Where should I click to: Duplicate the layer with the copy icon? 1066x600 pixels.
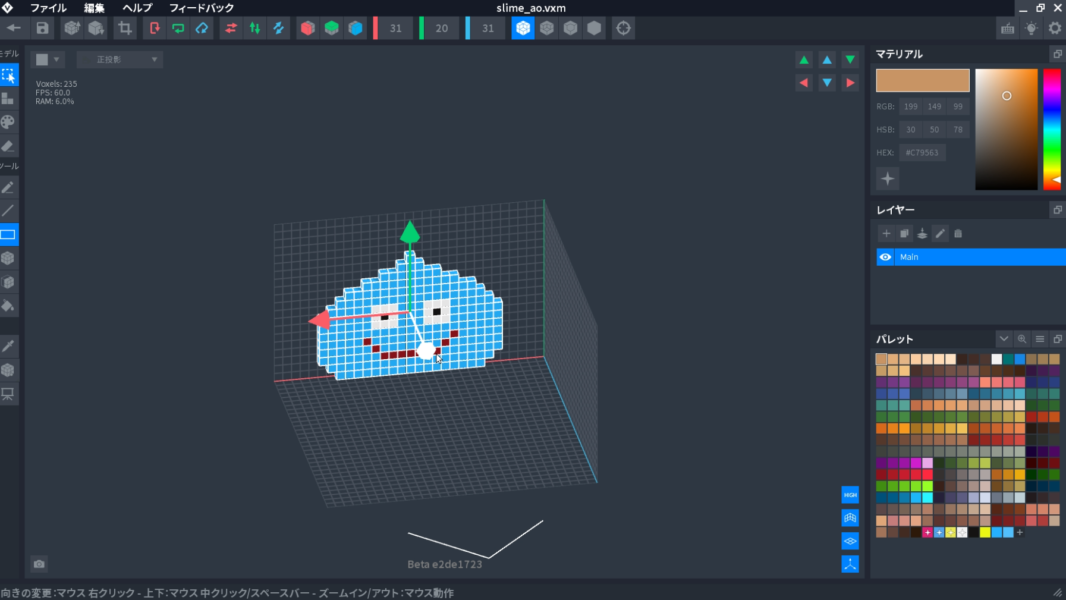(x=904, y=234)
